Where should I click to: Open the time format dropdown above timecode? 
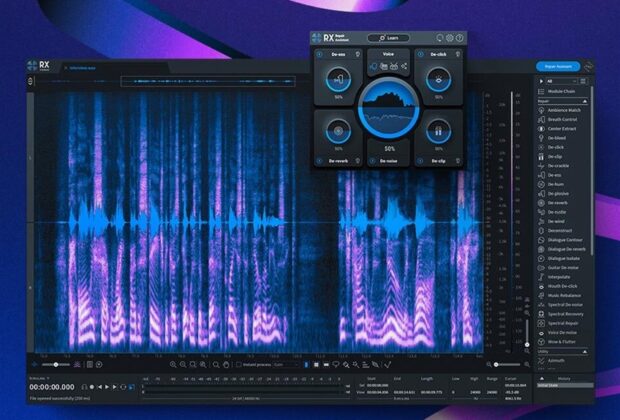pos(39,378)
